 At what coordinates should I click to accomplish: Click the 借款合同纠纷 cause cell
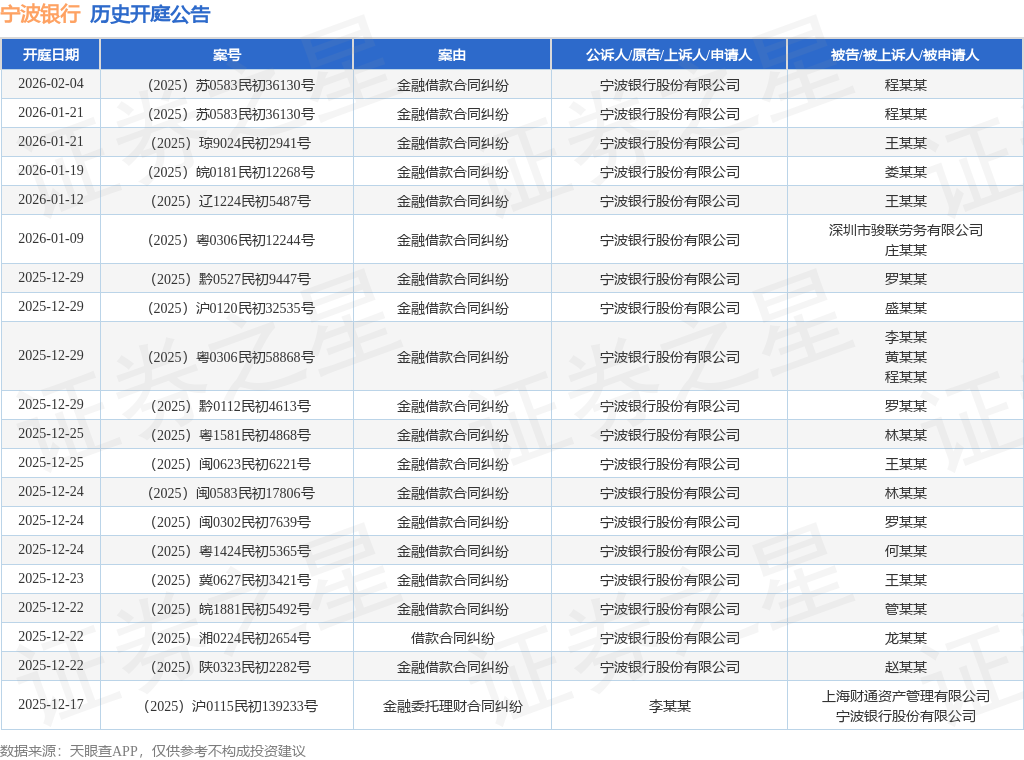pyautogui.click(x=452, y=638)
